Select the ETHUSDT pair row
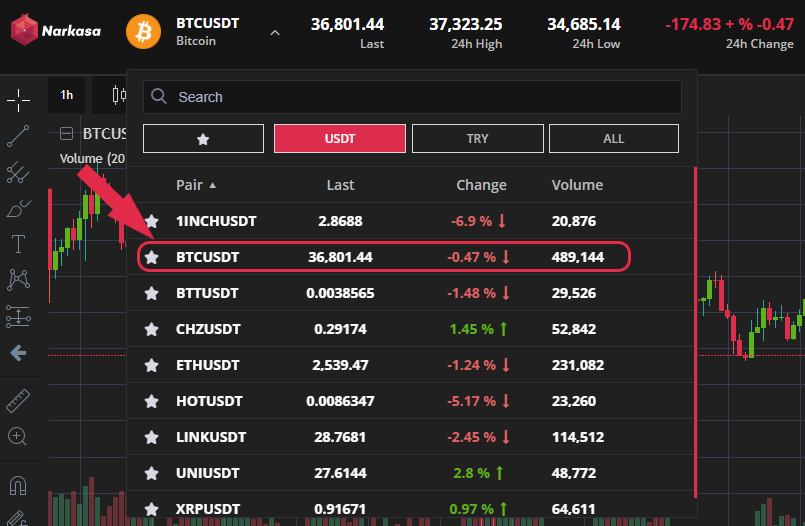The image size is (805, 526). coord(410,365)
